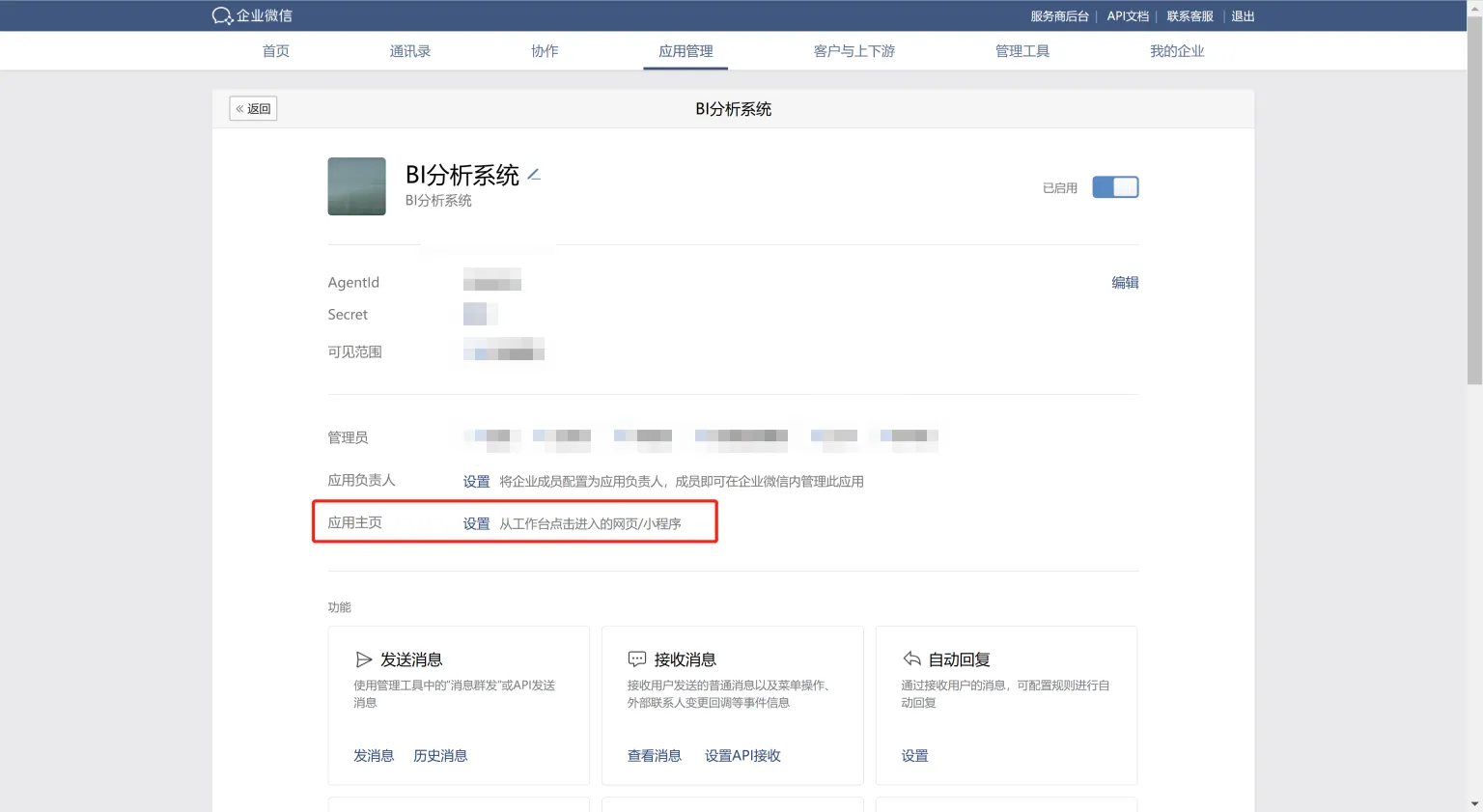Open the 客户与上下游 tab
The height and width of the screenshot is (812, 1483).
854,51
